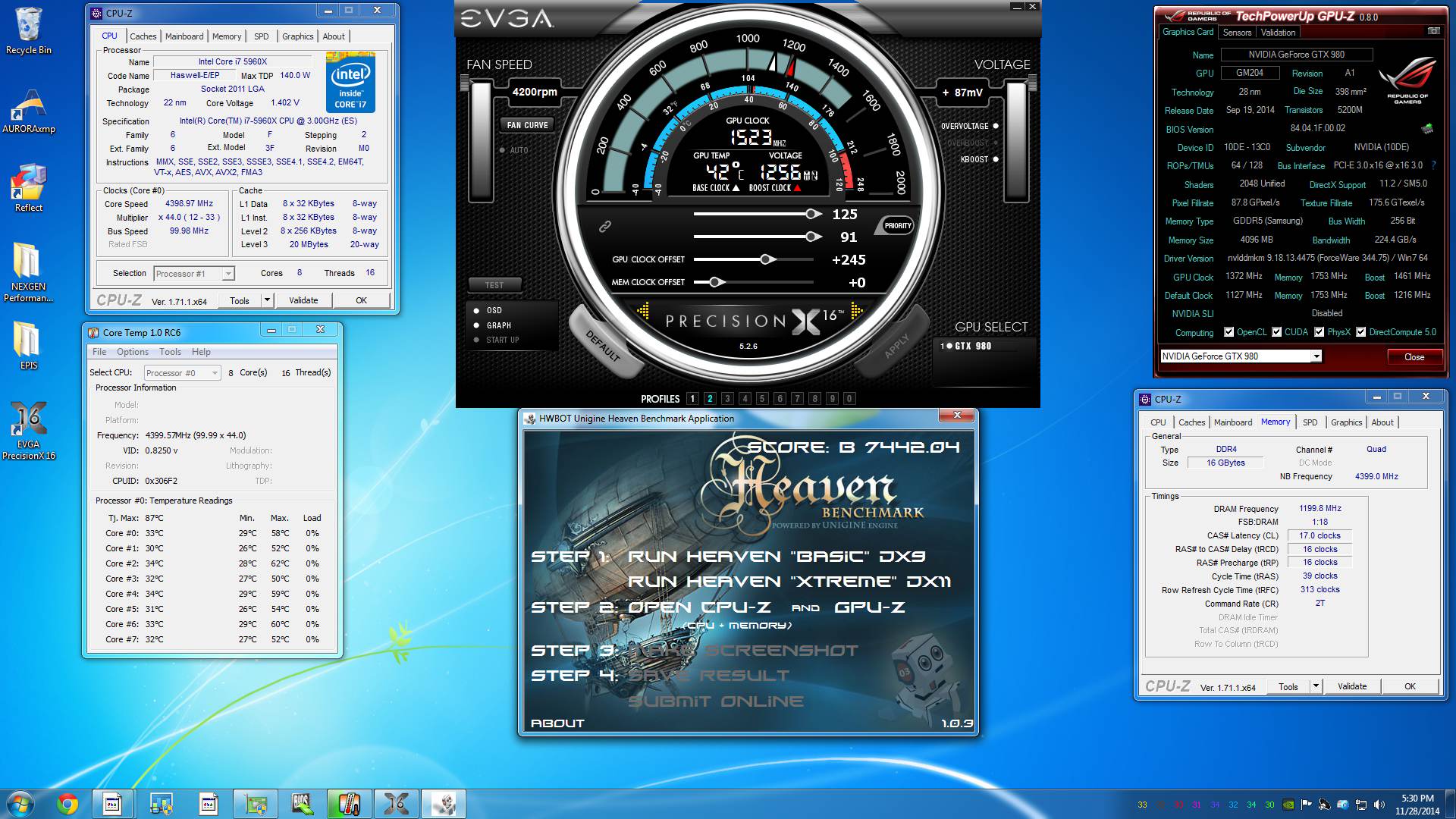This screenshot has width=1456, height=819.
Task: Click the GPU-Z screenshot camera icon
Action: (1432, 31)
